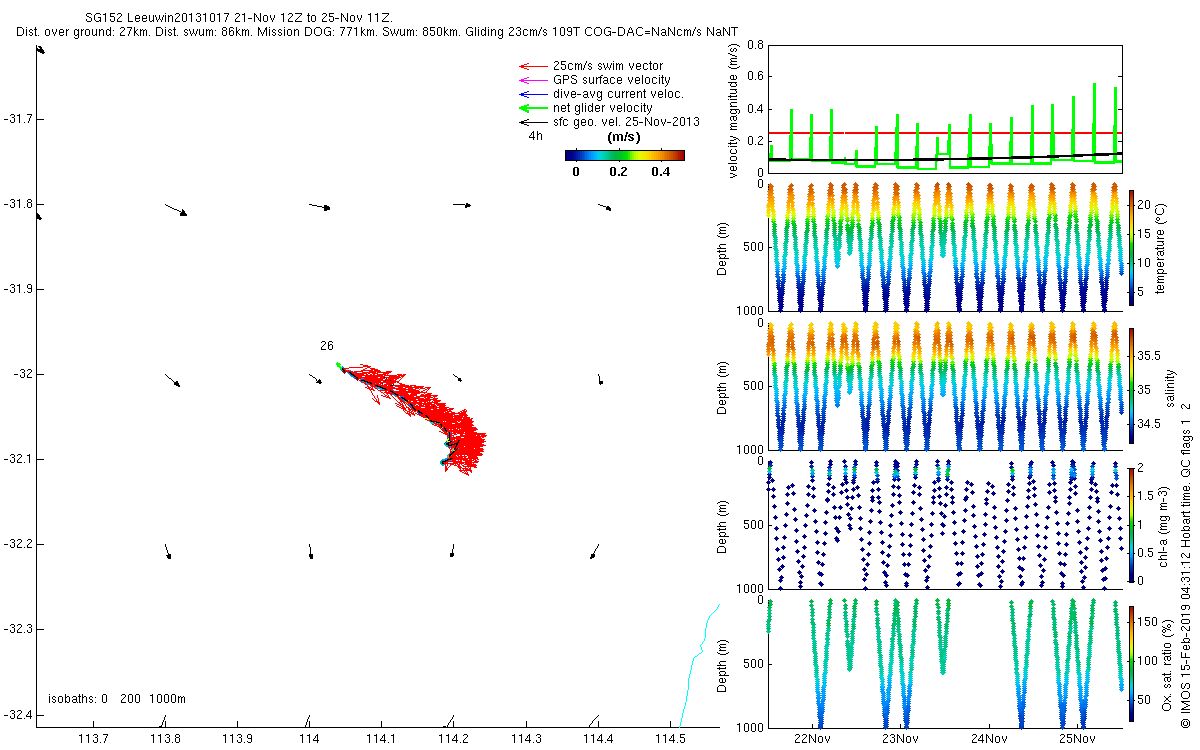Viewport: 1200px width, 750px height.
Task: Click the 0.6 tick on velocity magnitude axis
Action: (755, 77)
